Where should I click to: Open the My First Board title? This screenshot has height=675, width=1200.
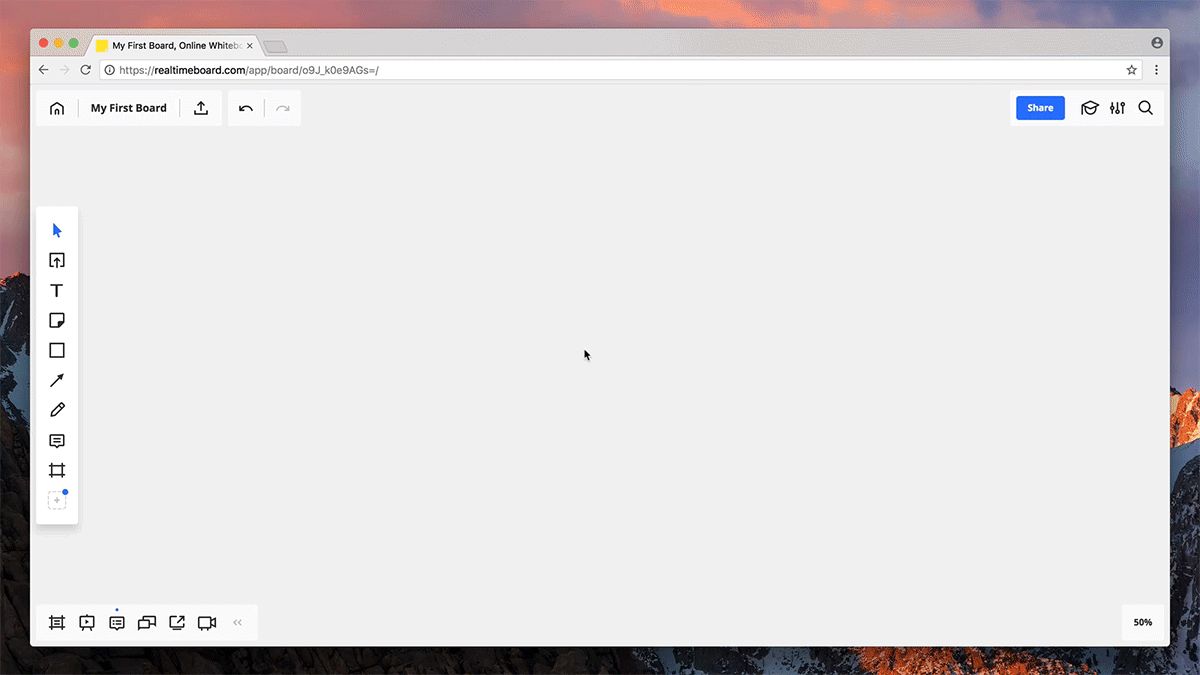click(x=129, y=108)
